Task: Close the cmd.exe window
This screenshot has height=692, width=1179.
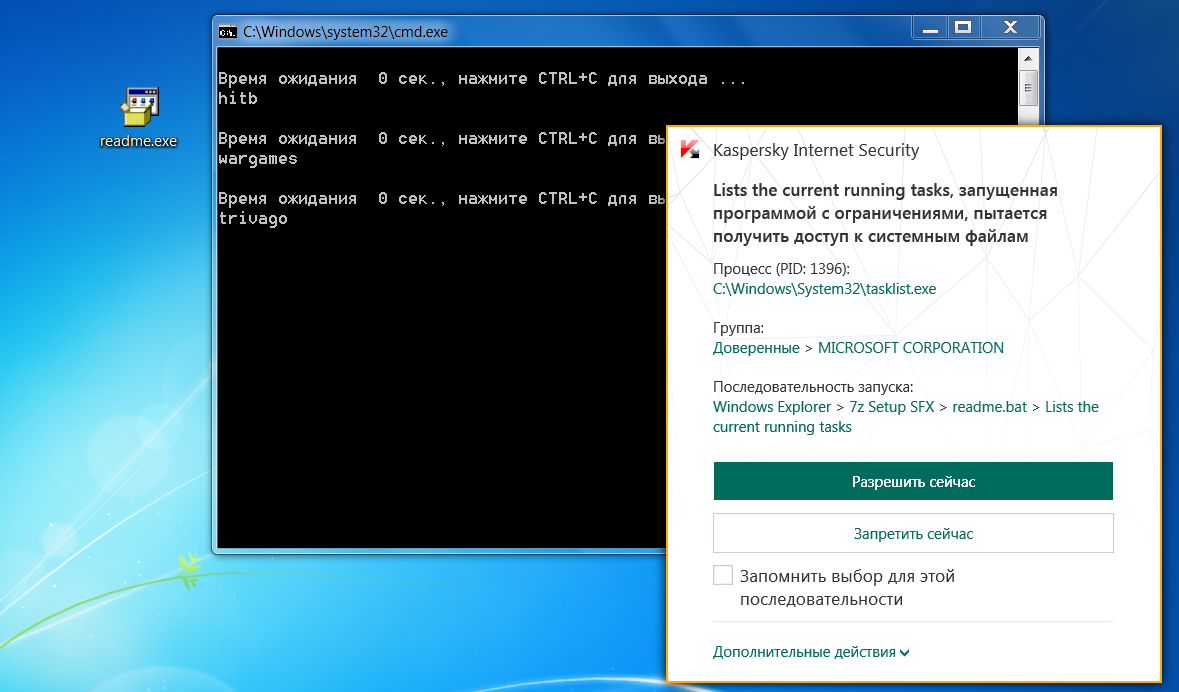Action: pyautogui.click(x=1010, y=29)
